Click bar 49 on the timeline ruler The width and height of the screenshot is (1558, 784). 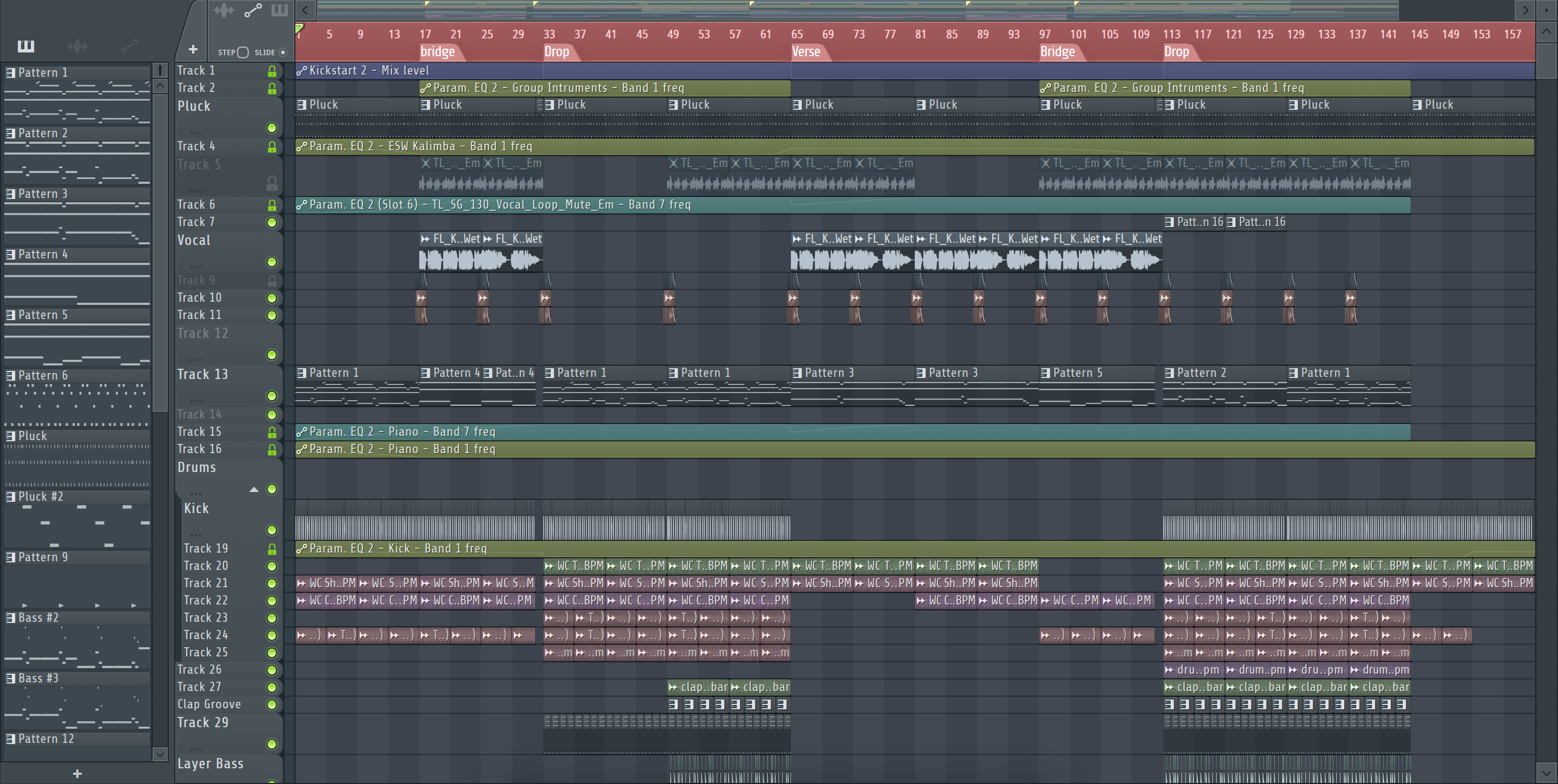[672, 35]
